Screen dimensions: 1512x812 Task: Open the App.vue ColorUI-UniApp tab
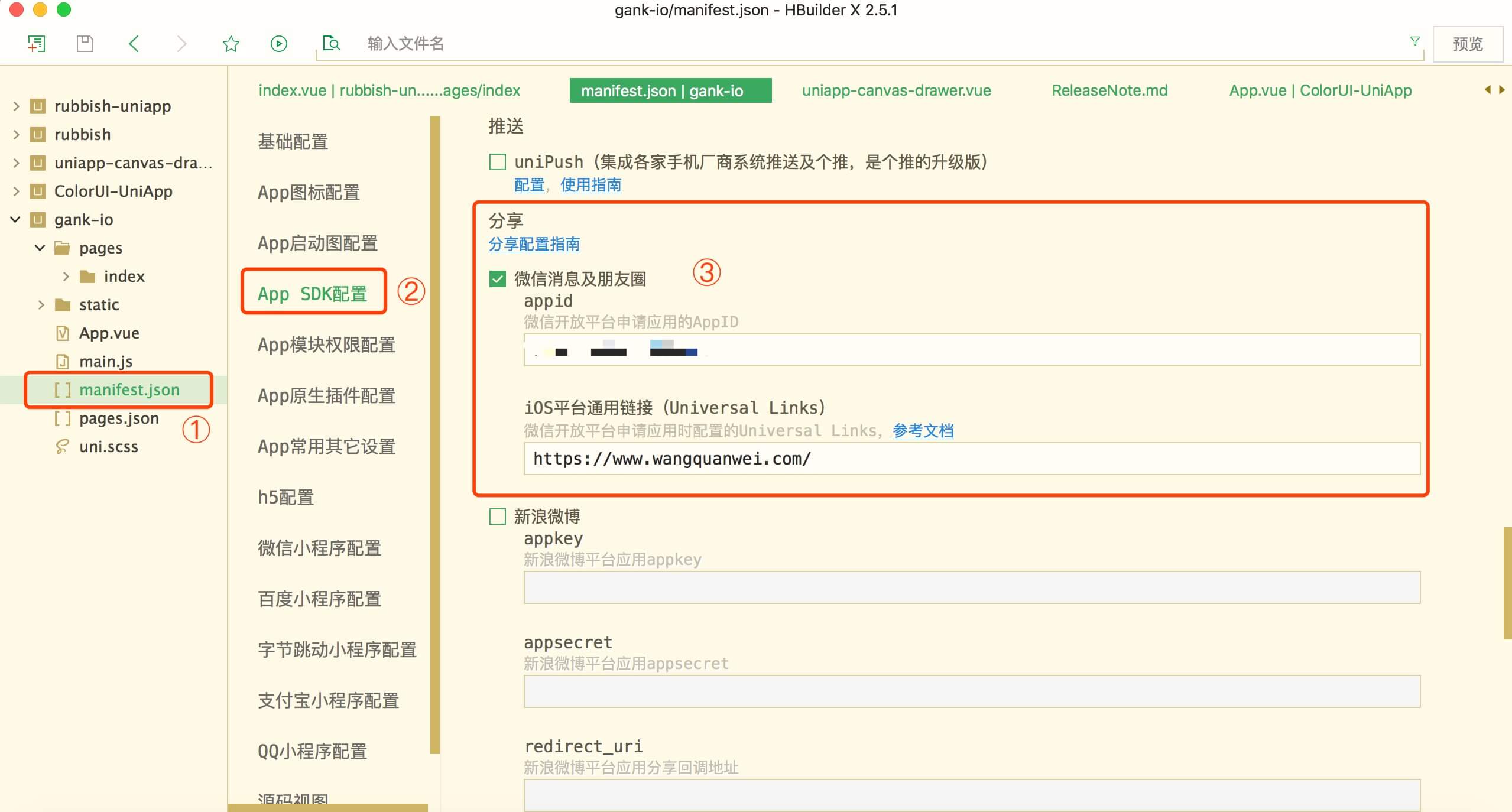click(x=1320, y=90)
